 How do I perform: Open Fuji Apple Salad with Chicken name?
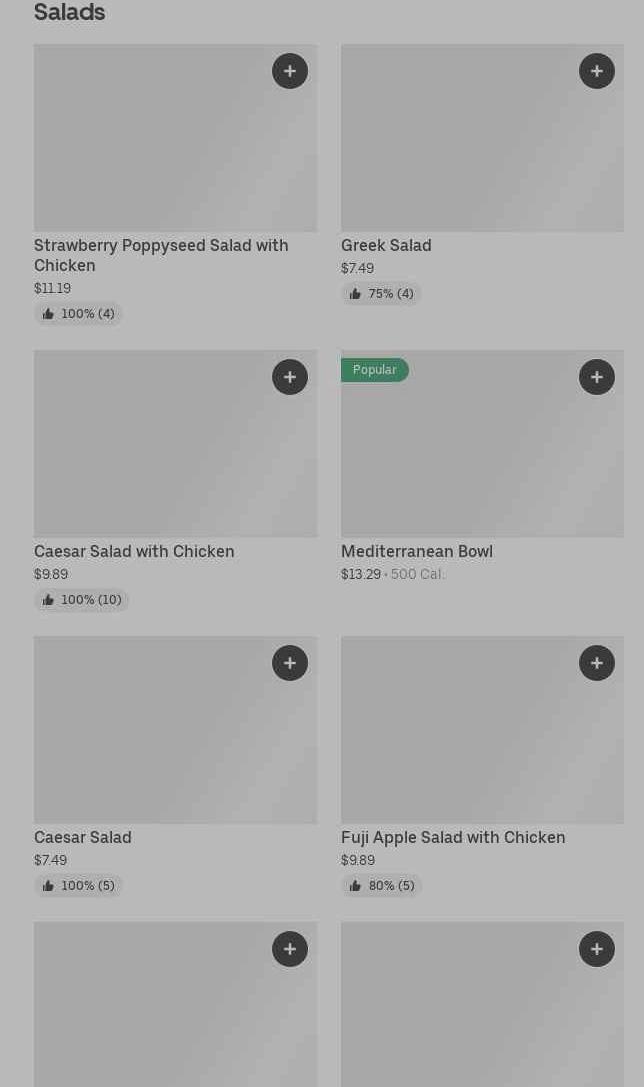click(x=453, y=837)
